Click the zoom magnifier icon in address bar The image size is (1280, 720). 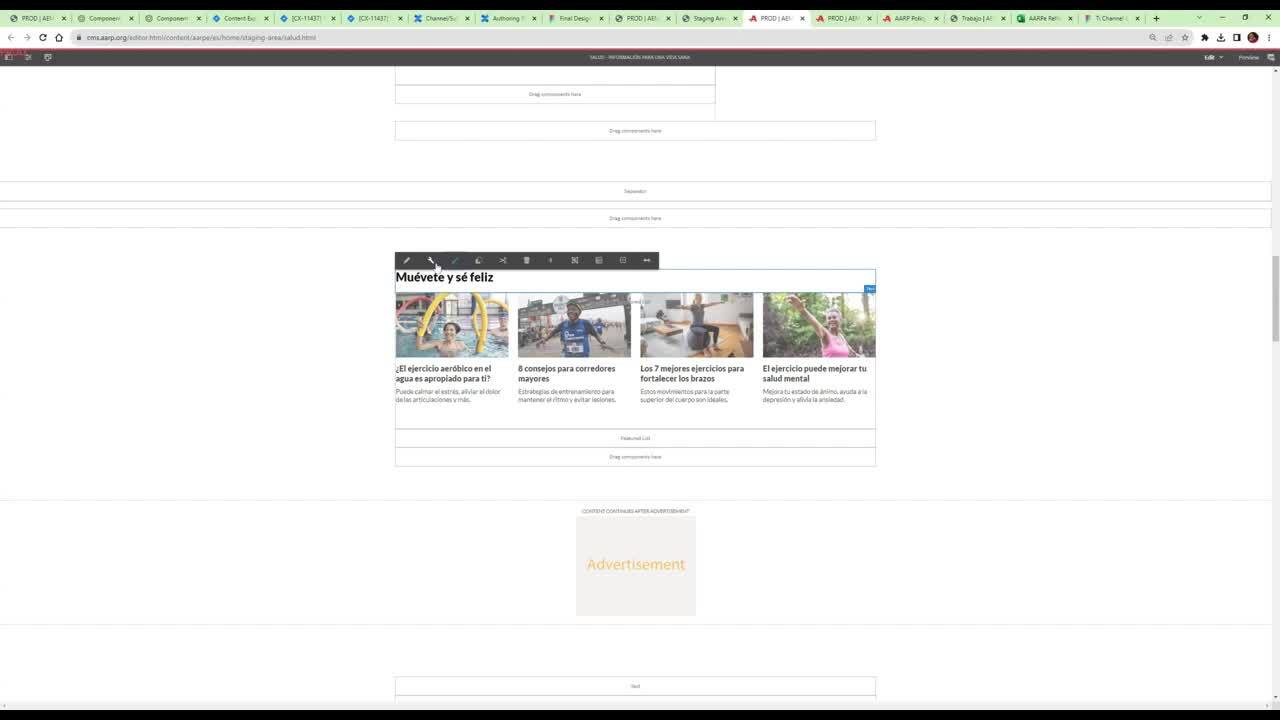[1153, 37]
